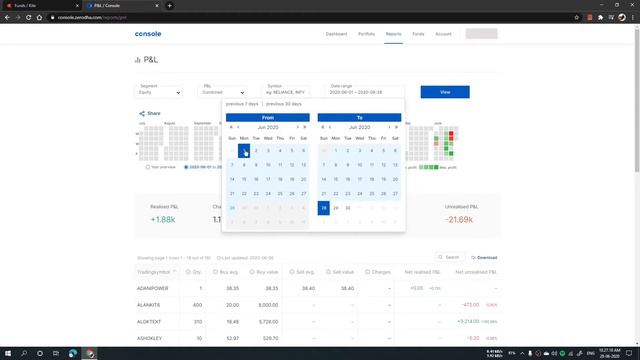
Task: Open Cortana circle icon in taskbar
Action: tap(40, 353)
